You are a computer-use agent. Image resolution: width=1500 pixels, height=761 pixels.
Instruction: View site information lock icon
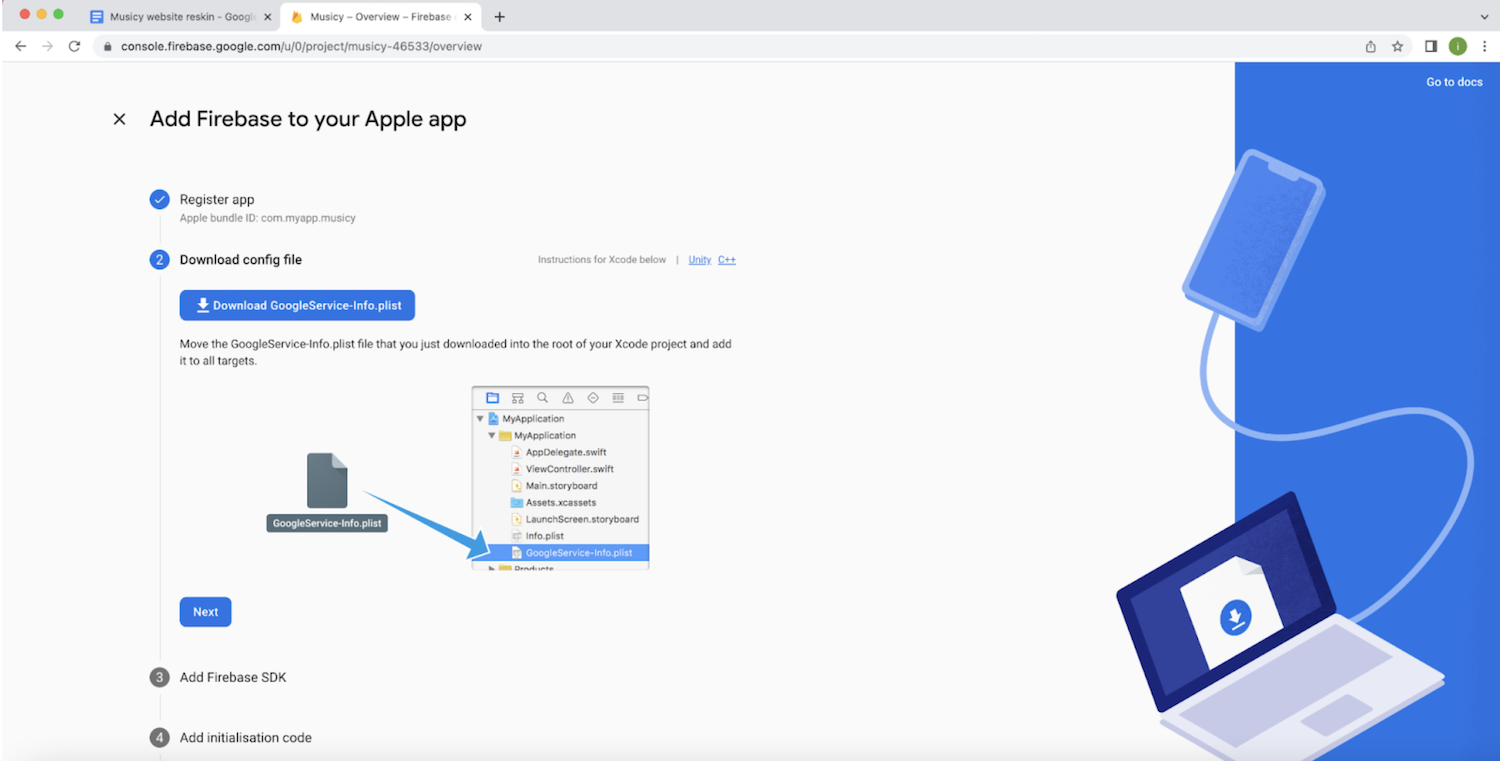[108, 46]
